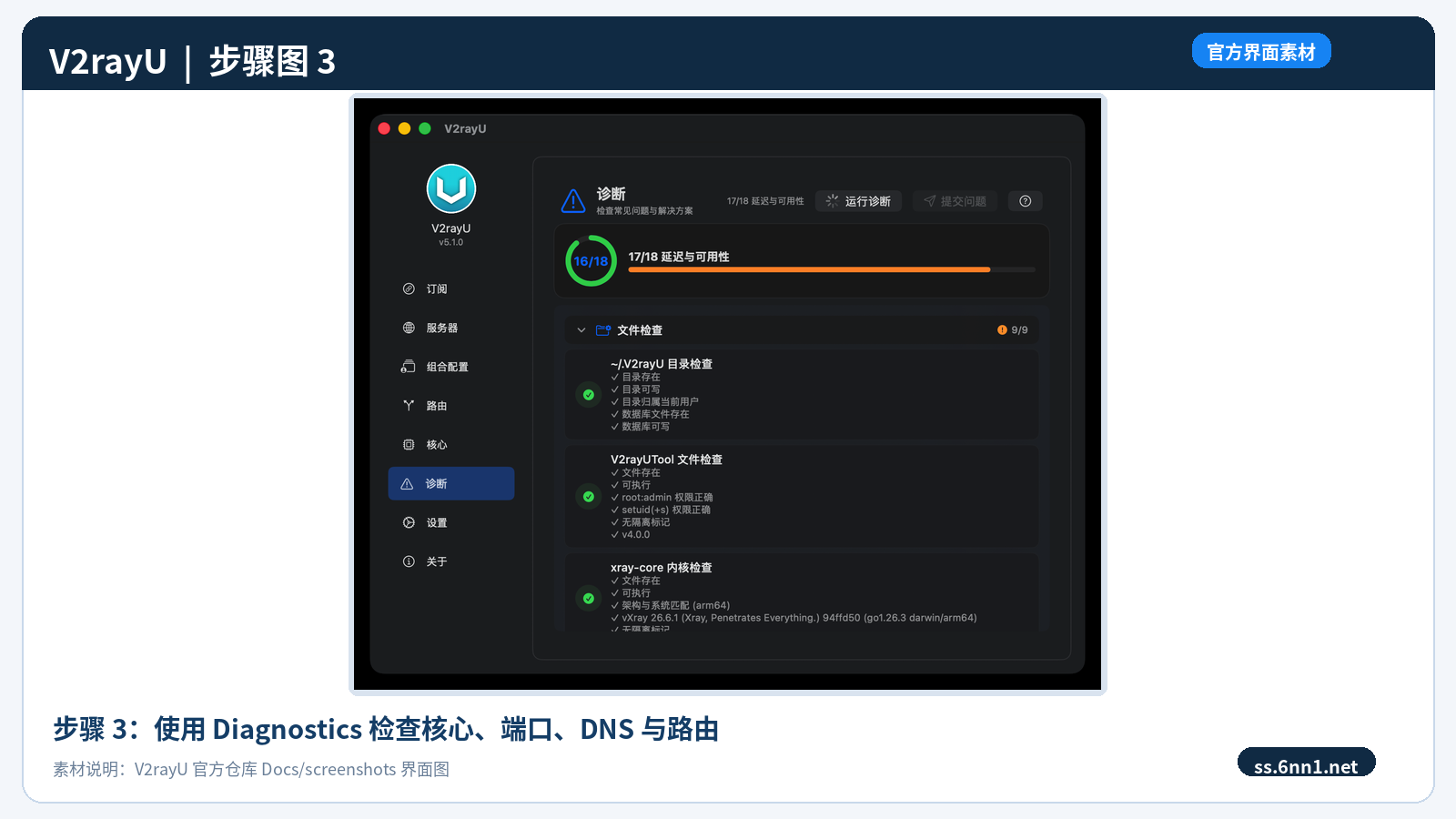Open the 关于 page in the sidebar
Viewport: 1456px width, 819px height.
(x=451, y=561)
